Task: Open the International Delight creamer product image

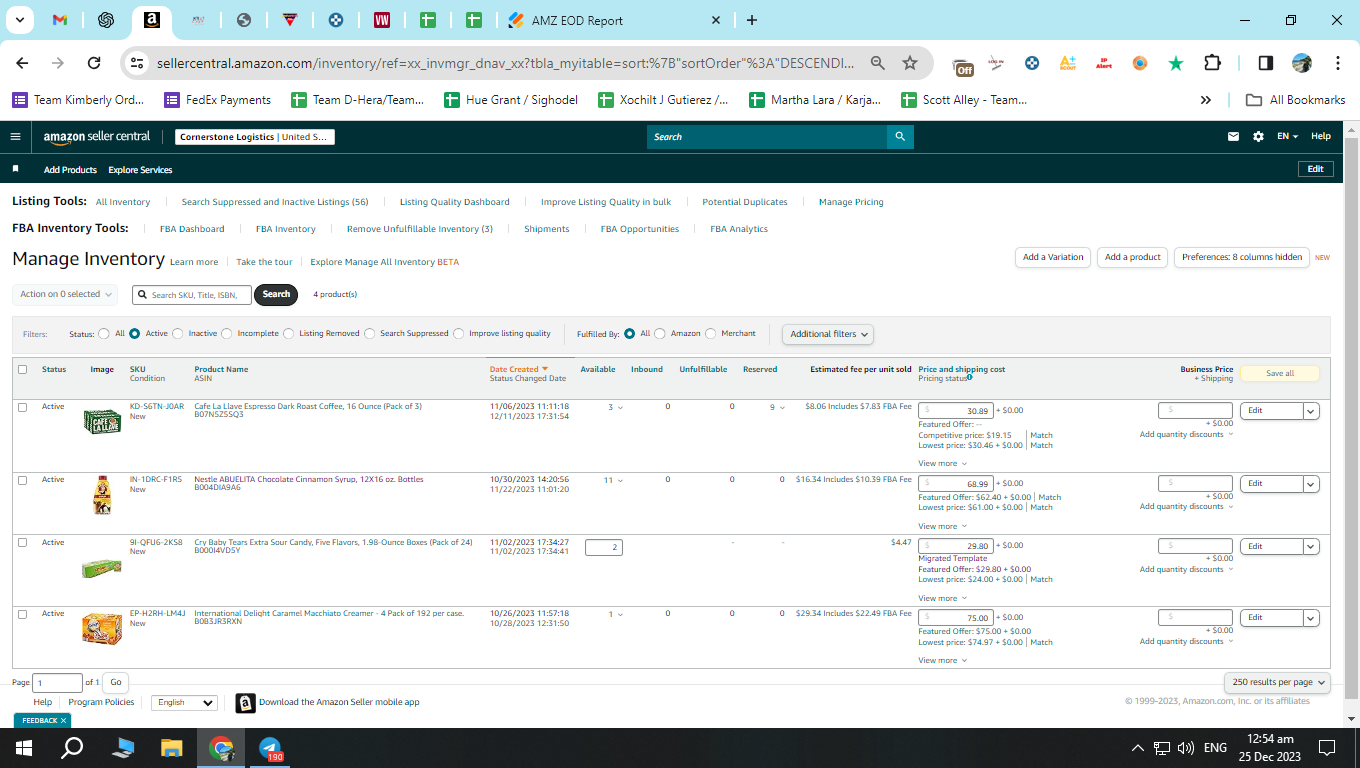Action: pyautogui.click(x=102, y=629)
